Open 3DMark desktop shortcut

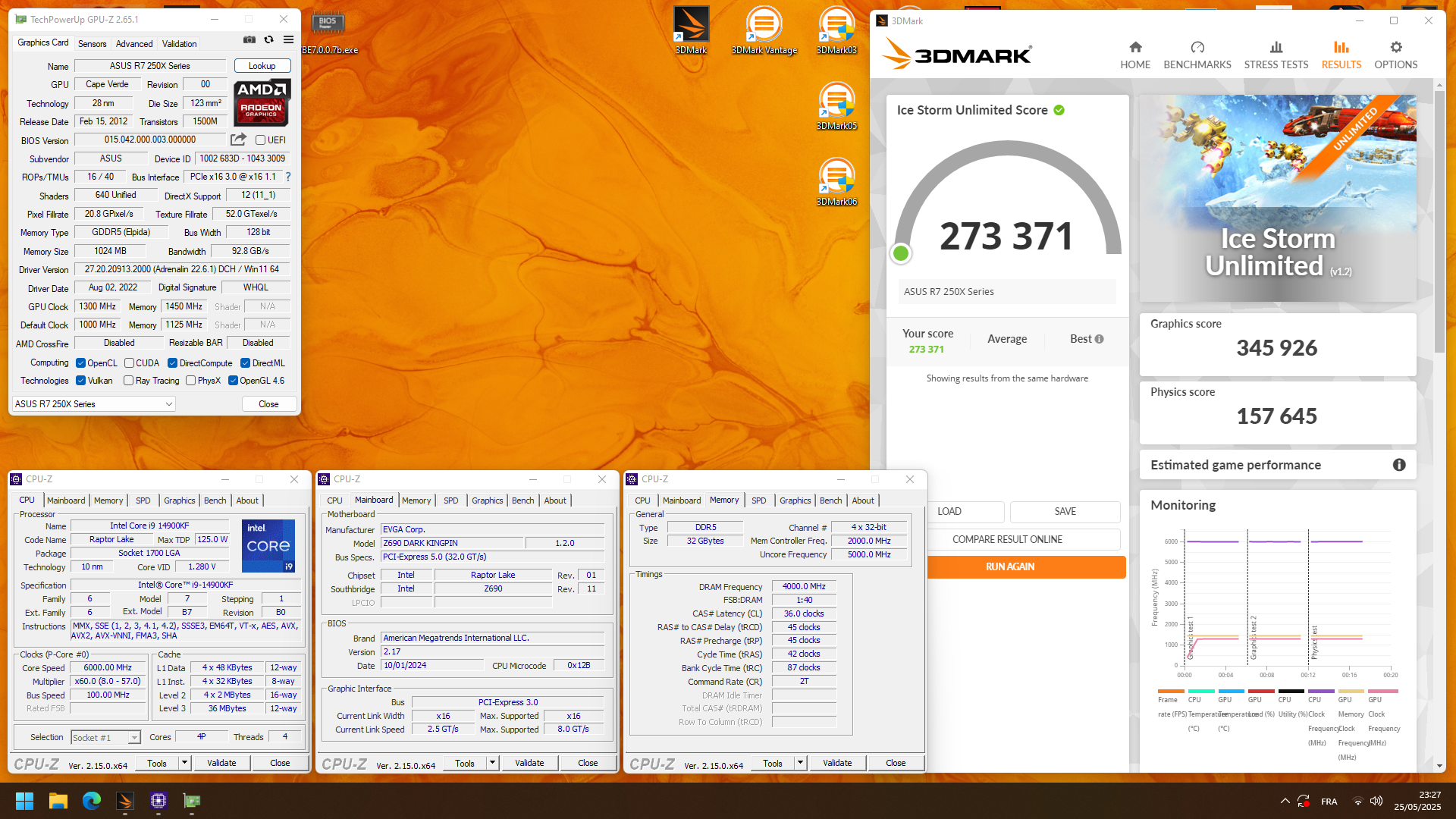691,30
